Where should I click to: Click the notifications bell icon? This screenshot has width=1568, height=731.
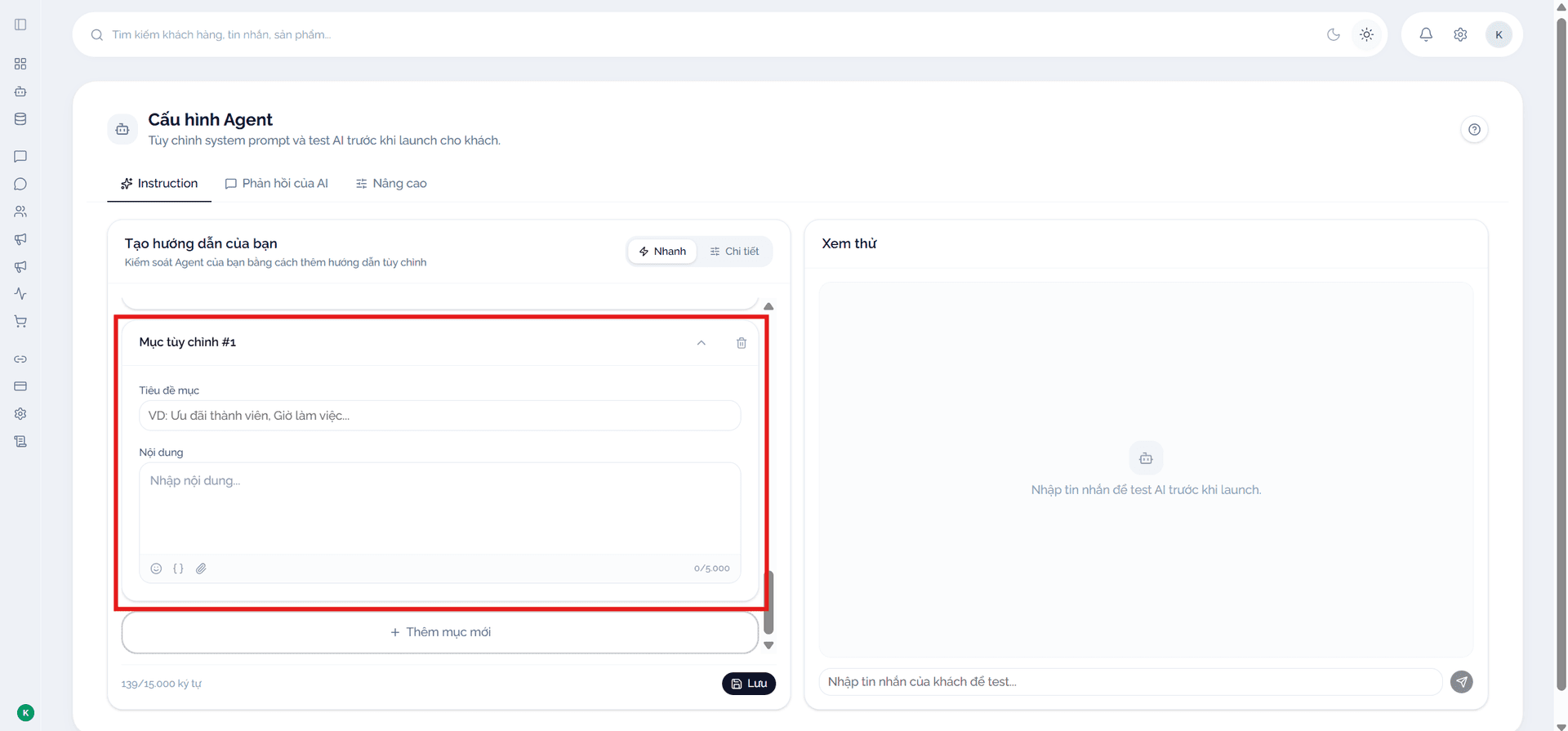(1426, 34)
